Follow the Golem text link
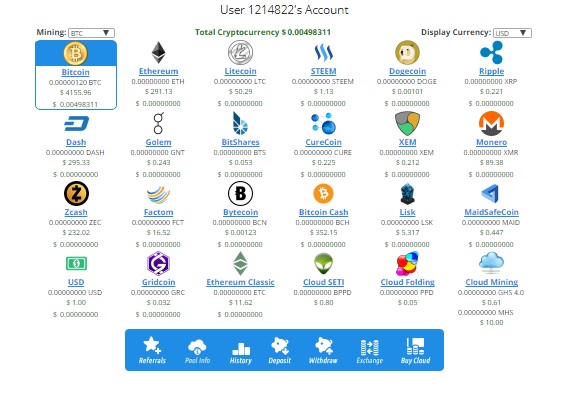Viewport: 582px width, 402px height. pyautogui.click(x=158, y=142)
